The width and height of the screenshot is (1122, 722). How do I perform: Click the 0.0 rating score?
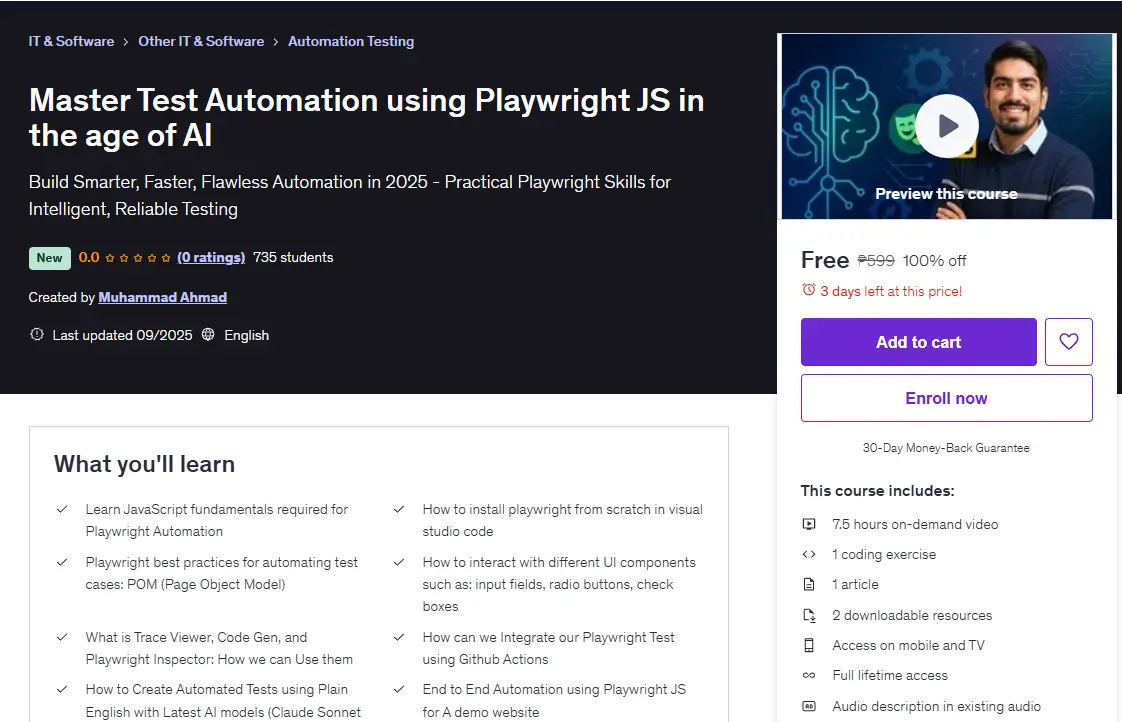pos(89,258)
